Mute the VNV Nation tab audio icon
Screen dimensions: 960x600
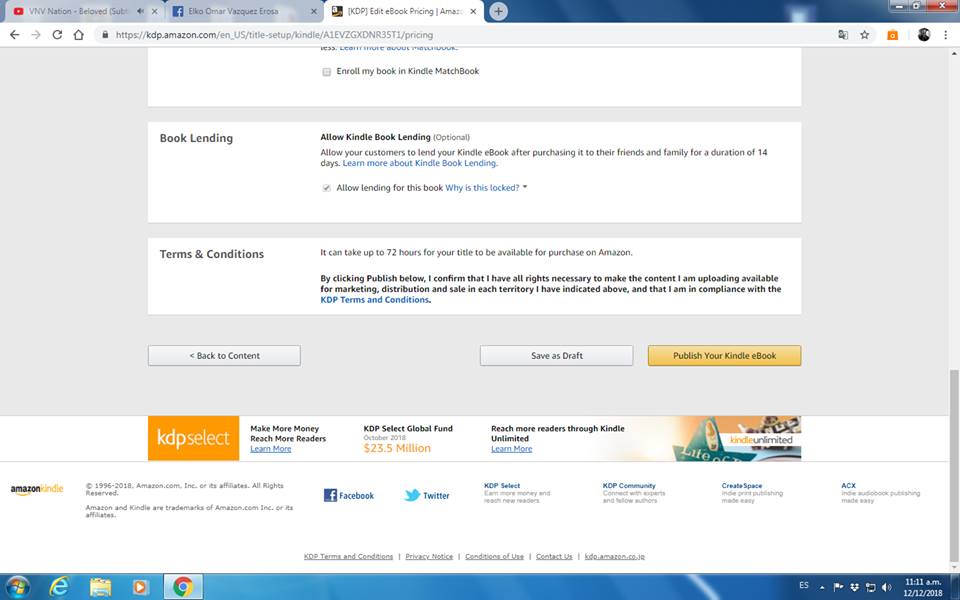pyautogui.click(x=140, y=12)
